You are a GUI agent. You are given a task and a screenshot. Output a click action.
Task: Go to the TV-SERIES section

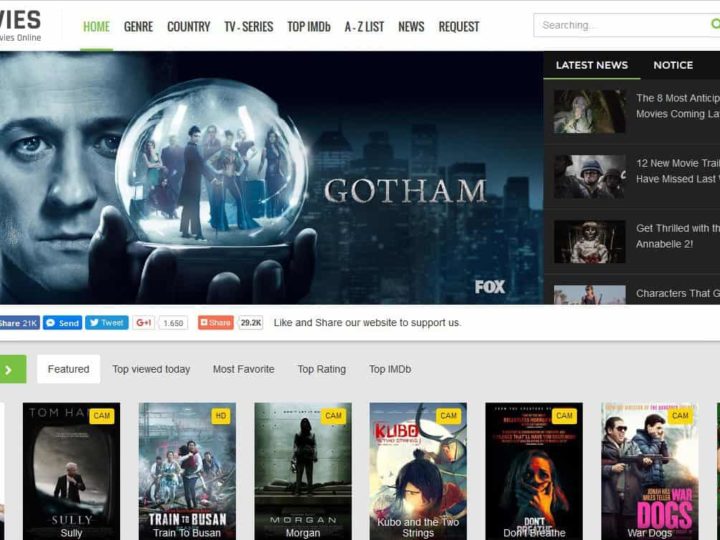click(249, 27)
